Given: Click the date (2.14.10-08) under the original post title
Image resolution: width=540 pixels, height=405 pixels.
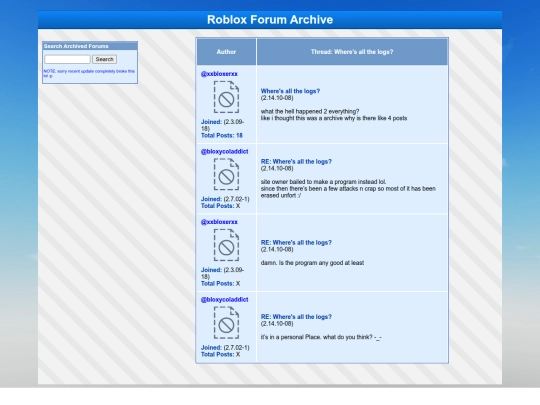Looking at the screenshot, I should click(277, 98).
